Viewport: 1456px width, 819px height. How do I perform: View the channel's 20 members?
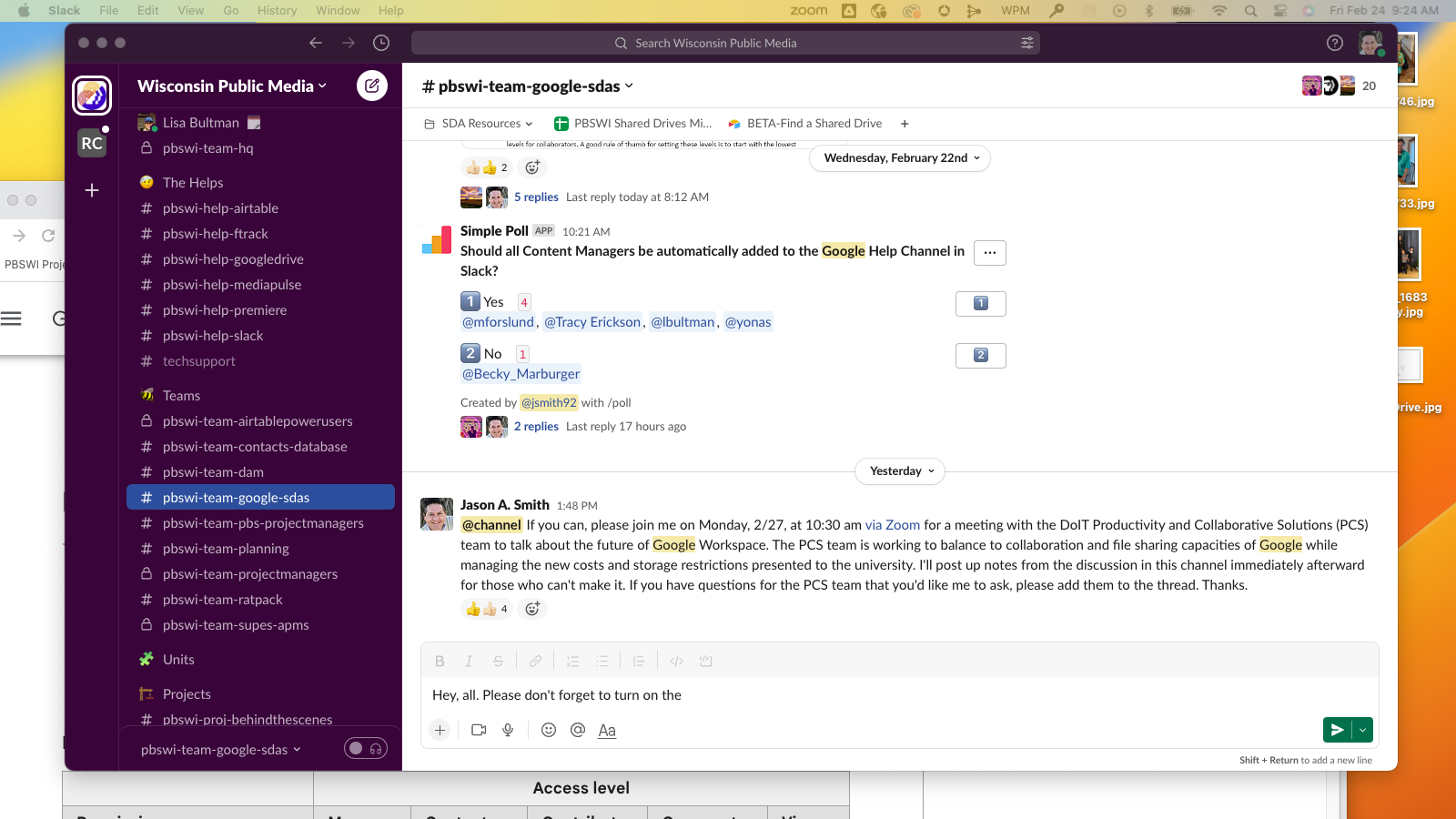point(1340,86)
